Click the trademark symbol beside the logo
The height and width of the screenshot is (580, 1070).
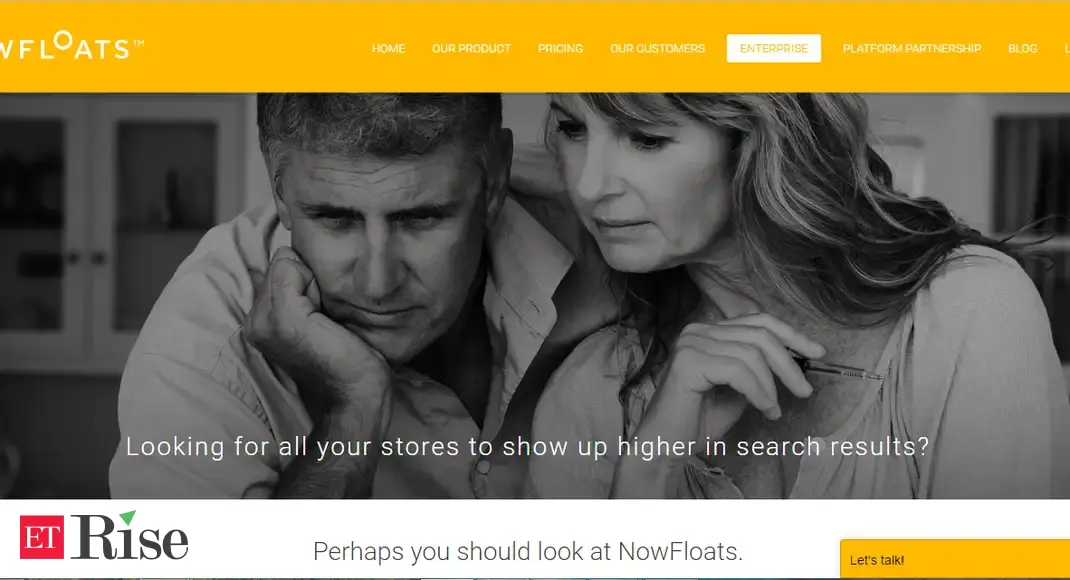pyautogui.click(x=139, y=43)
